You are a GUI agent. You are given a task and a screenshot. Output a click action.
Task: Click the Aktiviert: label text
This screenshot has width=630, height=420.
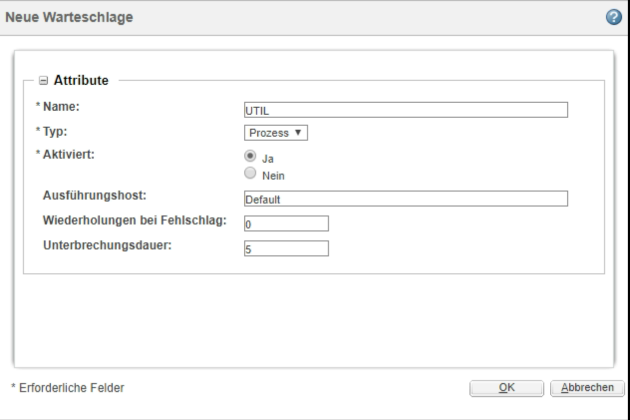[67, 156]
